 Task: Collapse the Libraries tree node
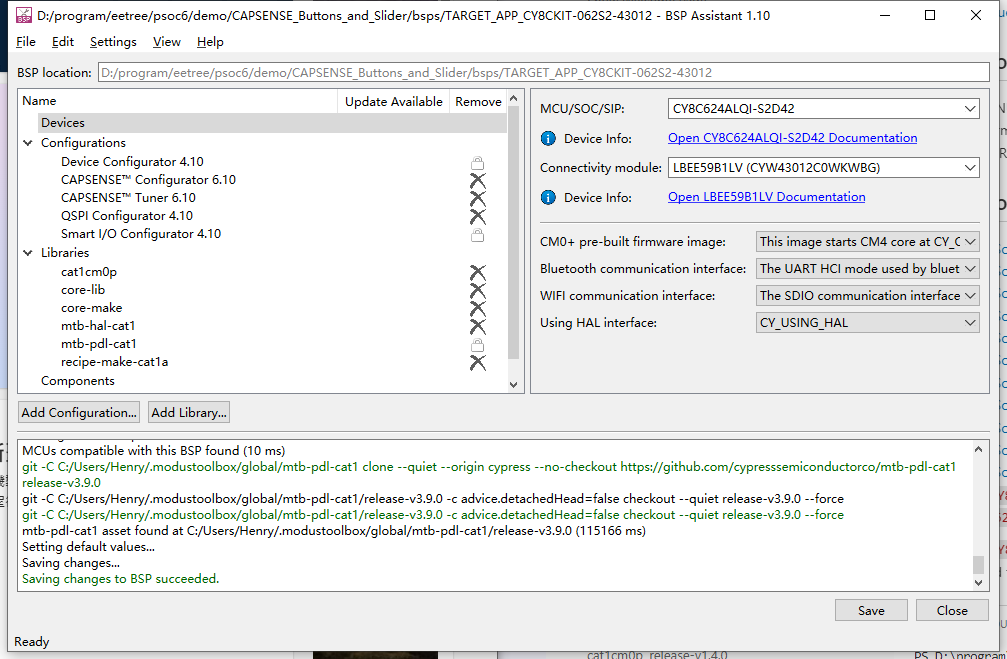(28, 252)
